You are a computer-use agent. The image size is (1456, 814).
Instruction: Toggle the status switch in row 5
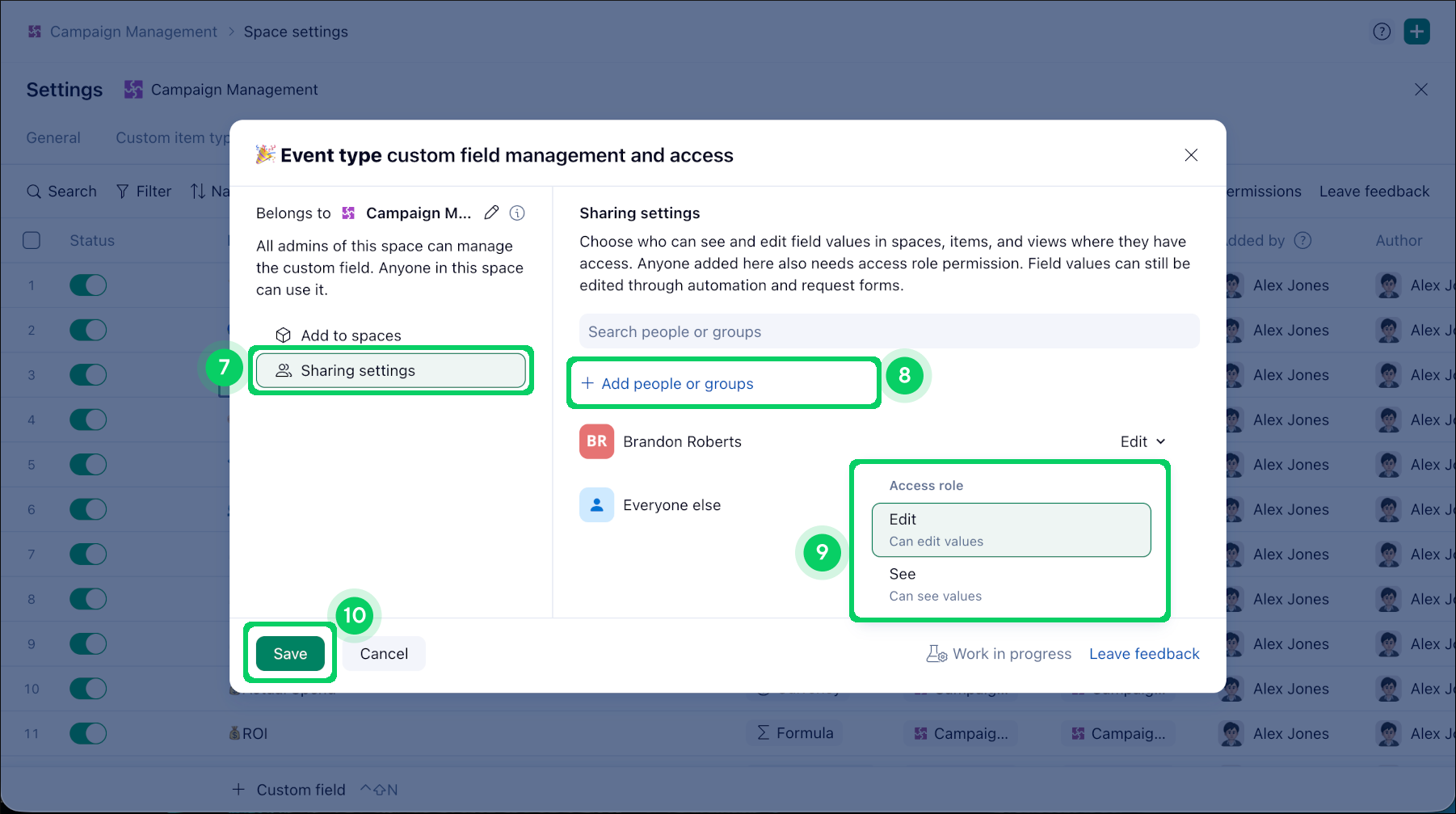click(x=88, y=465)
